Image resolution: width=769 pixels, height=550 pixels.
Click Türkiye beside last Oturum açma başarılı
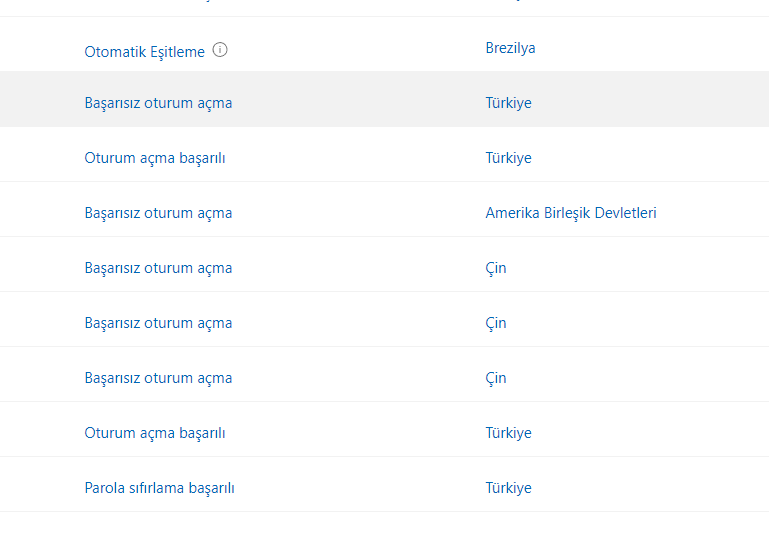pyautogui.click(x=508, y=433)
